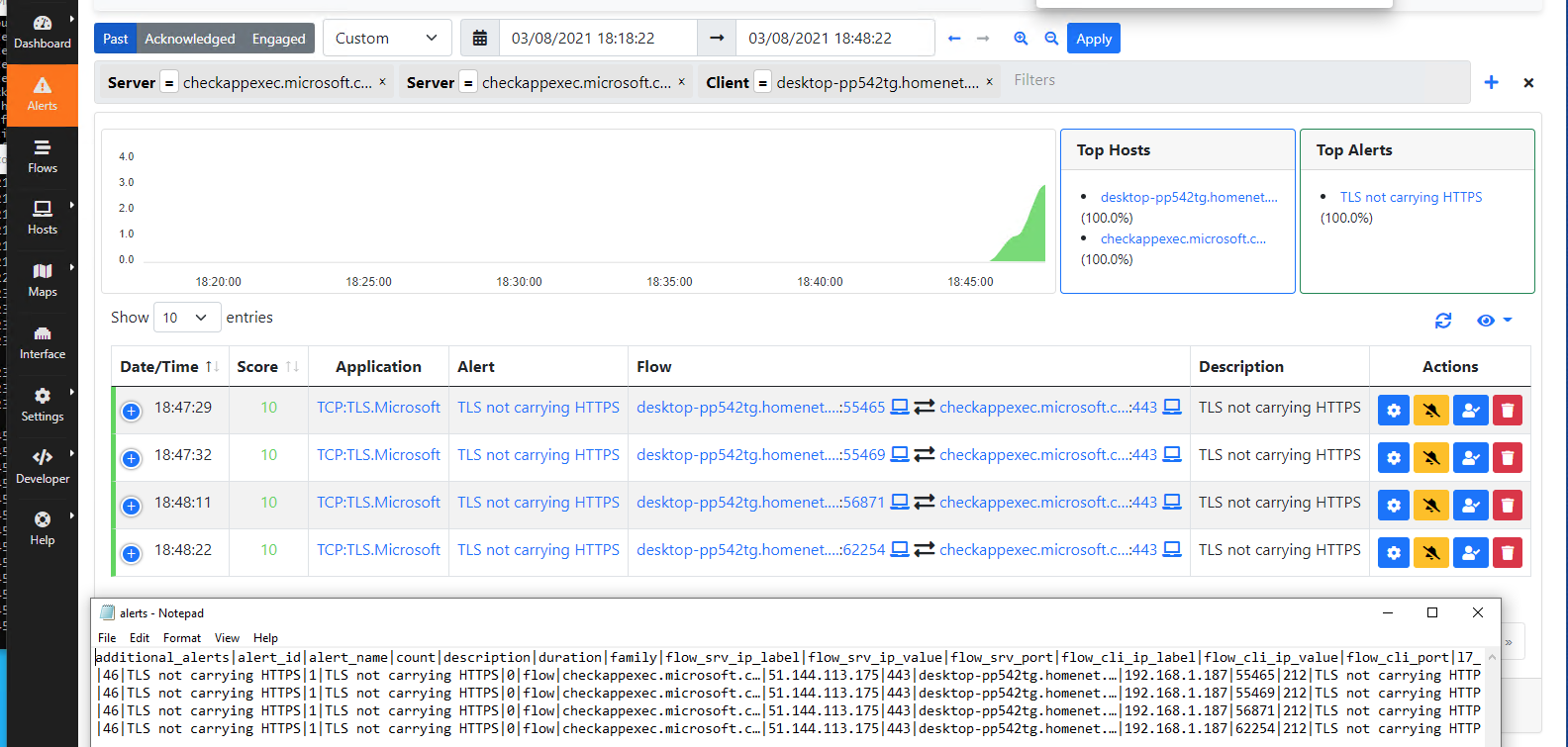The image size is (1568, 747).
Task: Switch to the Engaged alerts view
Action: pyautogui.click(x=279, y=39)
